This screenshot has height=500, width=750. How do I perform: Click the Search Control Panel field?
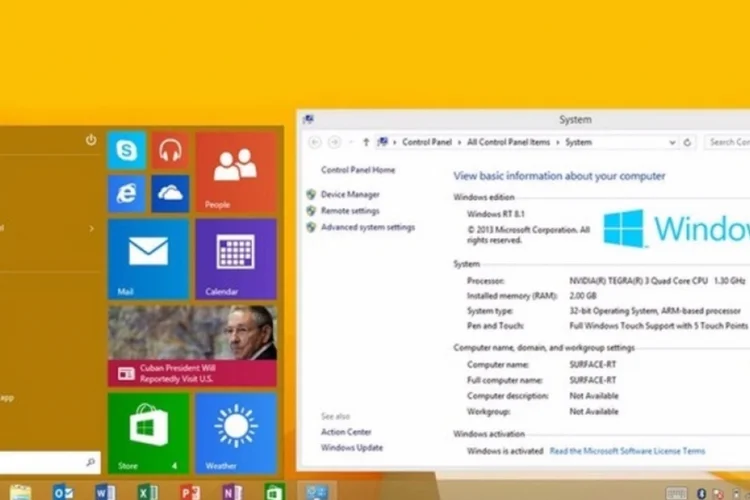tap(727, 142)
